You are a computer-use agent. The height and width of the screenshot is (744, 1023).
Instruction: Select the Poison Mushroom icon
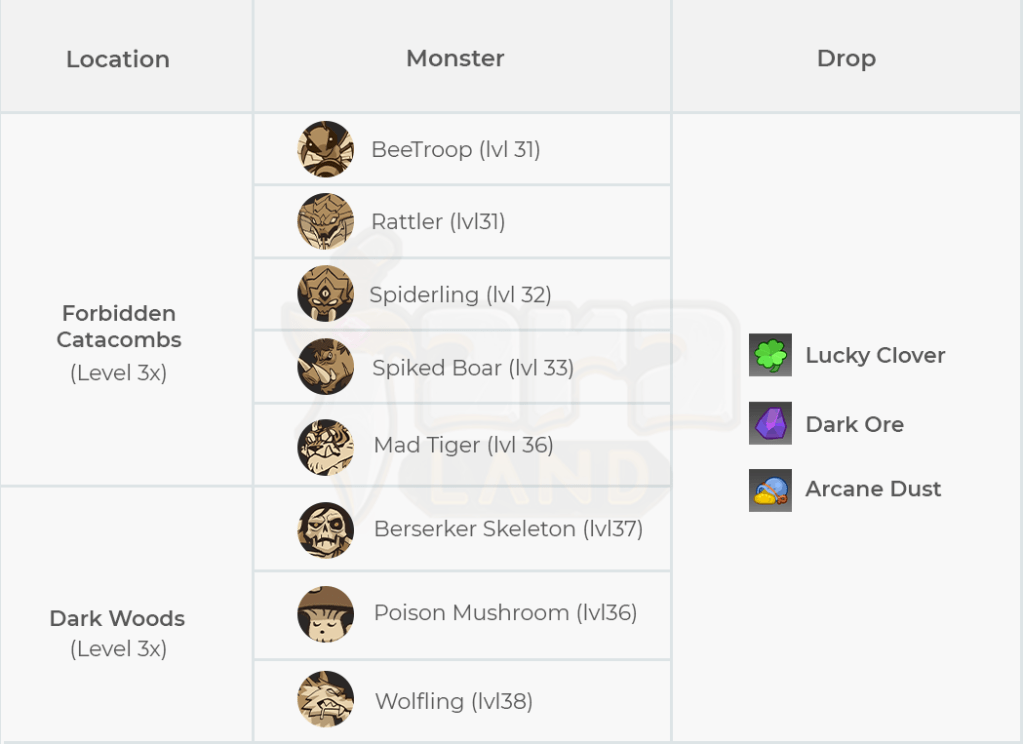pos(325,614)
